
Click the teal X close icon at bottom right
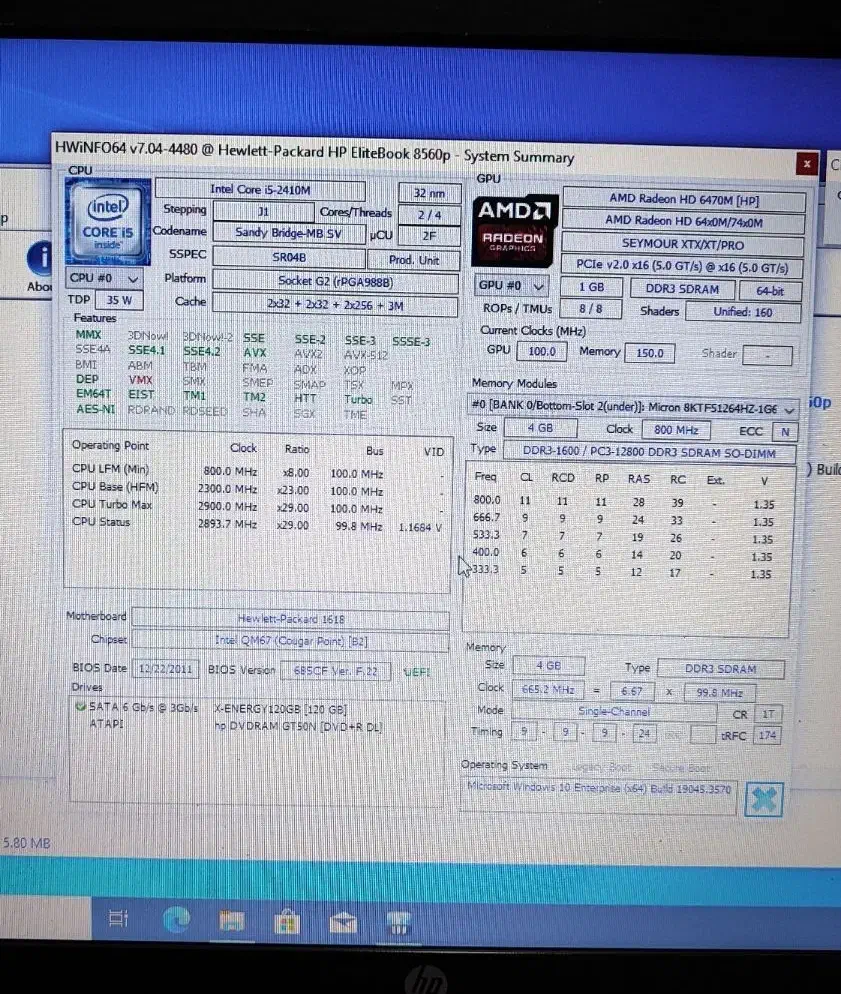pos(763,798)
